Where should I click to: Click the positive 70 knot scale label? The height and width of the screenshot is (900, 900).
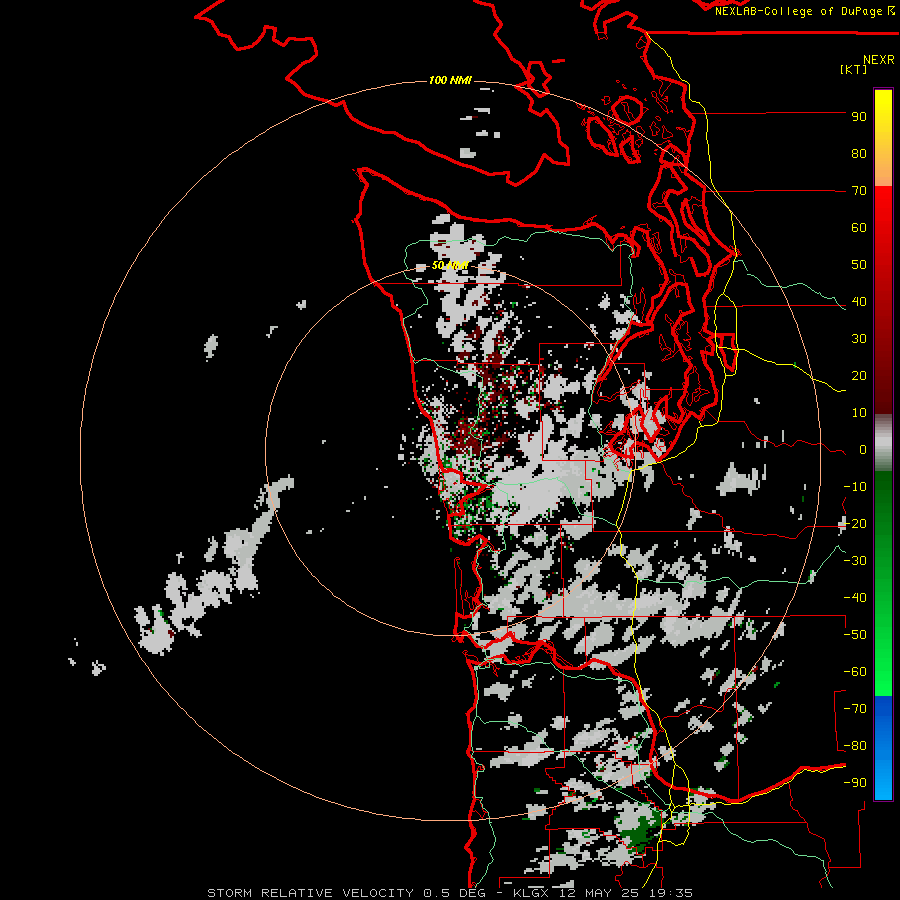[859, 191]
